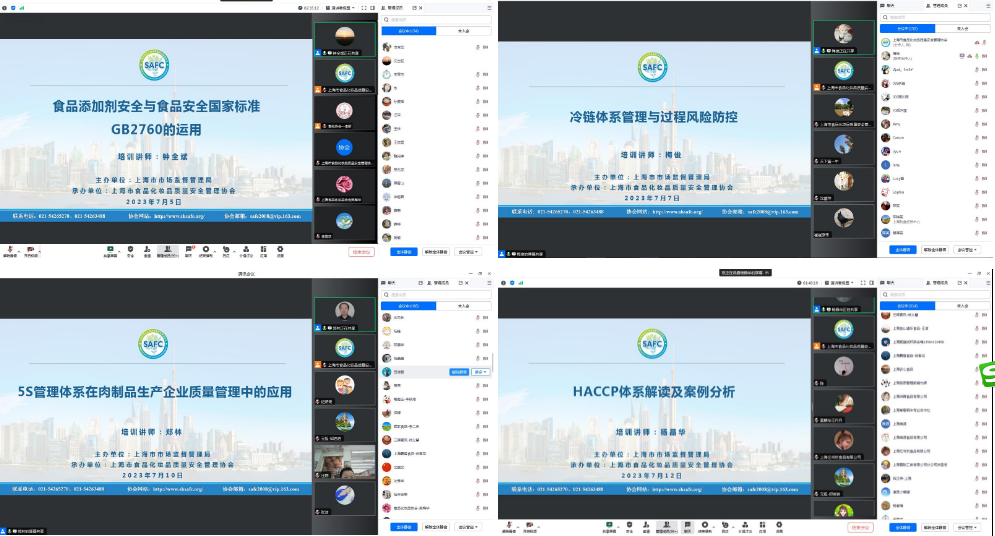995x536 pixels.
Task: Toggle microphone mute in GB2760 meeting toolbar
Action: (10, 250)
